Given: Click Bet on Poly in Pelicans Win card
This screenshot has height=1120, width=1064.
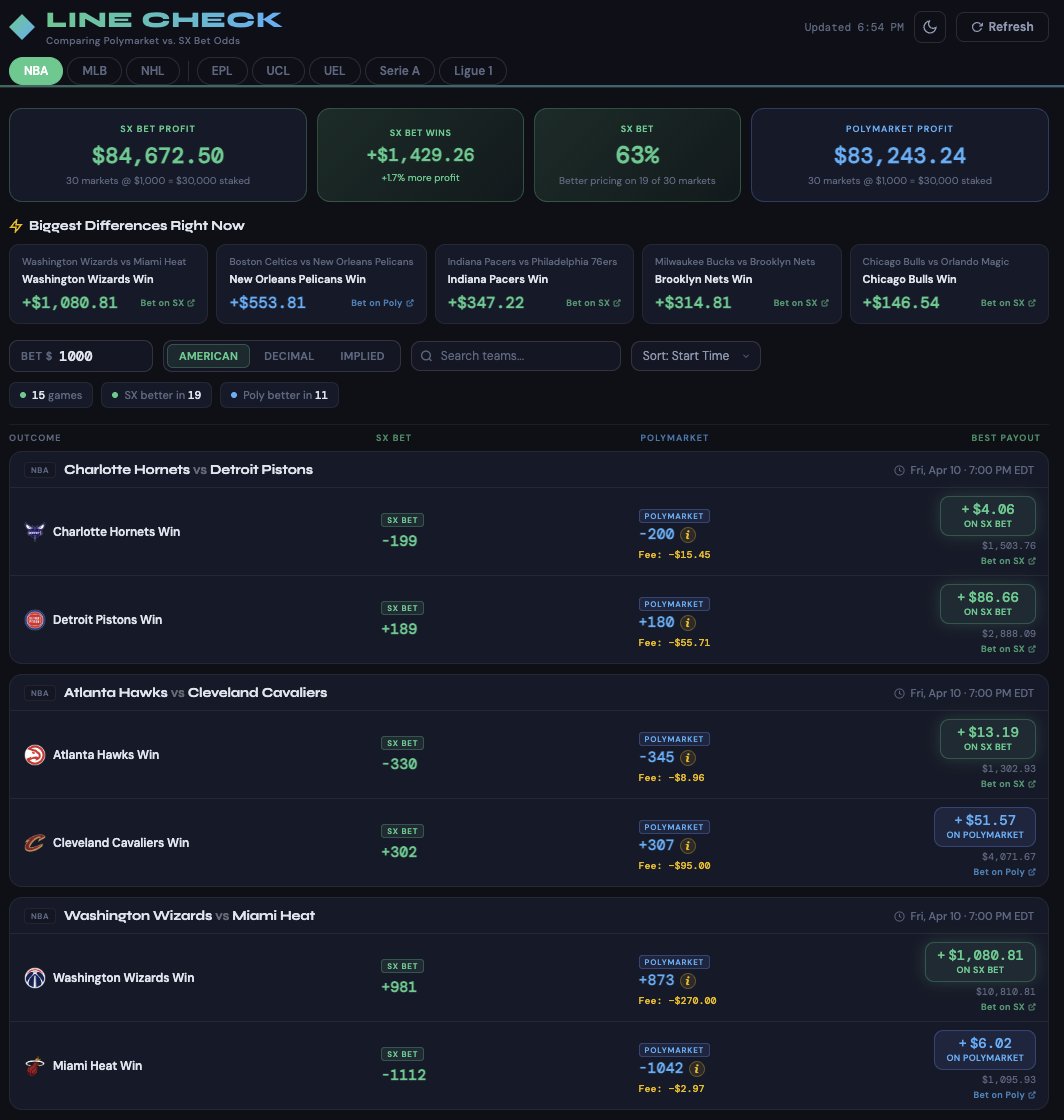Looking at the screenshot, I should click(382, 303).
